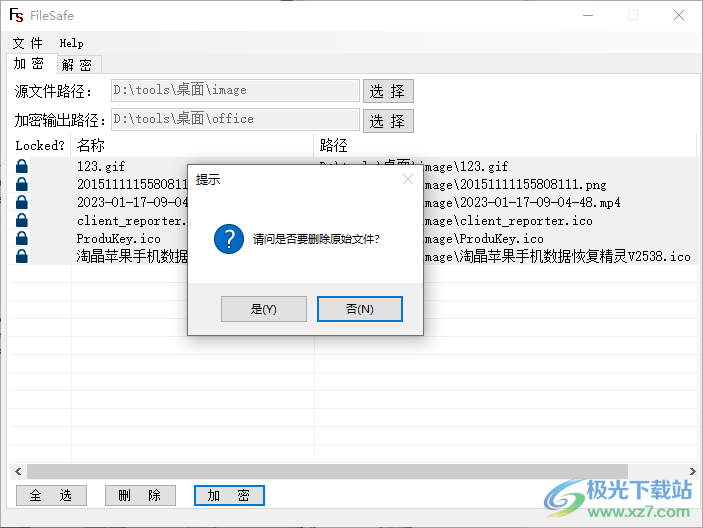Click the lock icon for the 2023-01-17-09-04 row
Viewport: 703px width, 528px height.
coord(22,202)
